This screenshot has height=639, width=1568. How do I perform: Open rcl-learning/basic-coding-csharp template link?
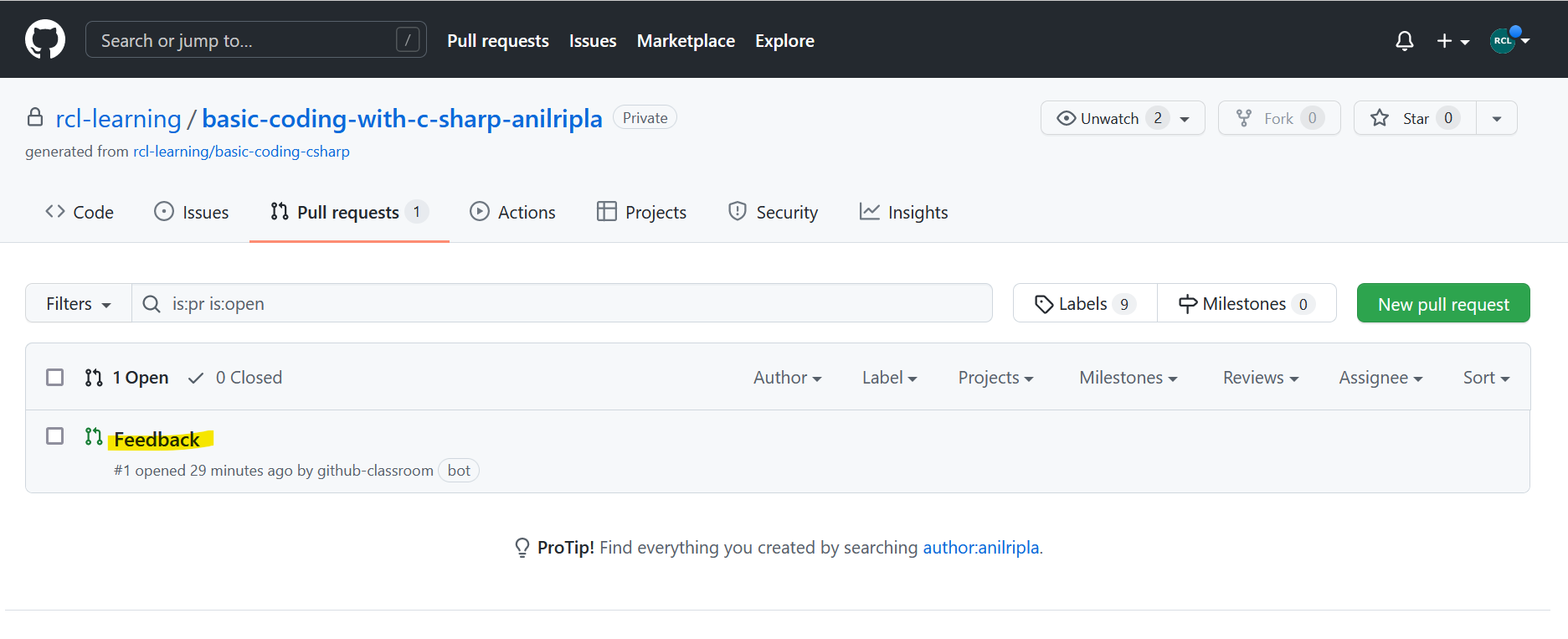pyautogui.click(x=241, y=152)
